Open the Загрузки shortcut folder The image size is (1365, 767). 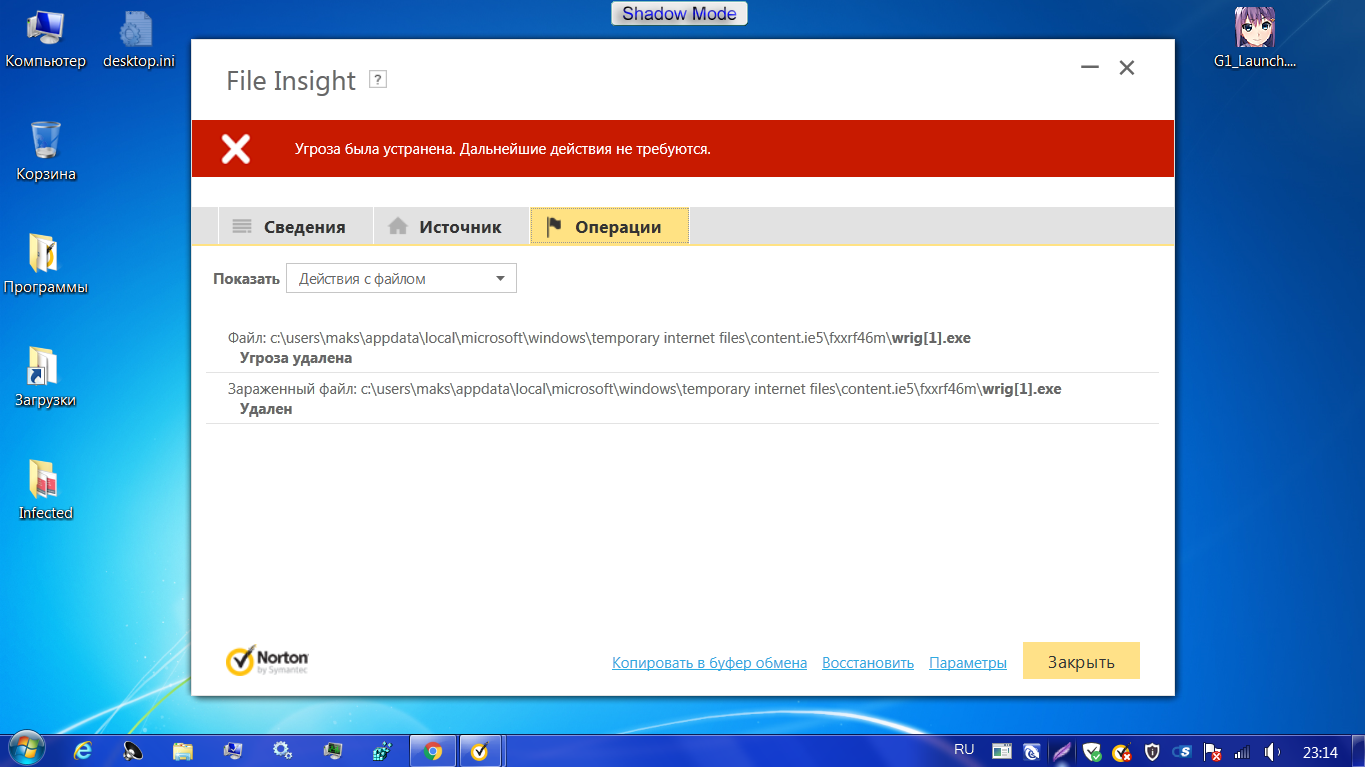pos(46,378)
